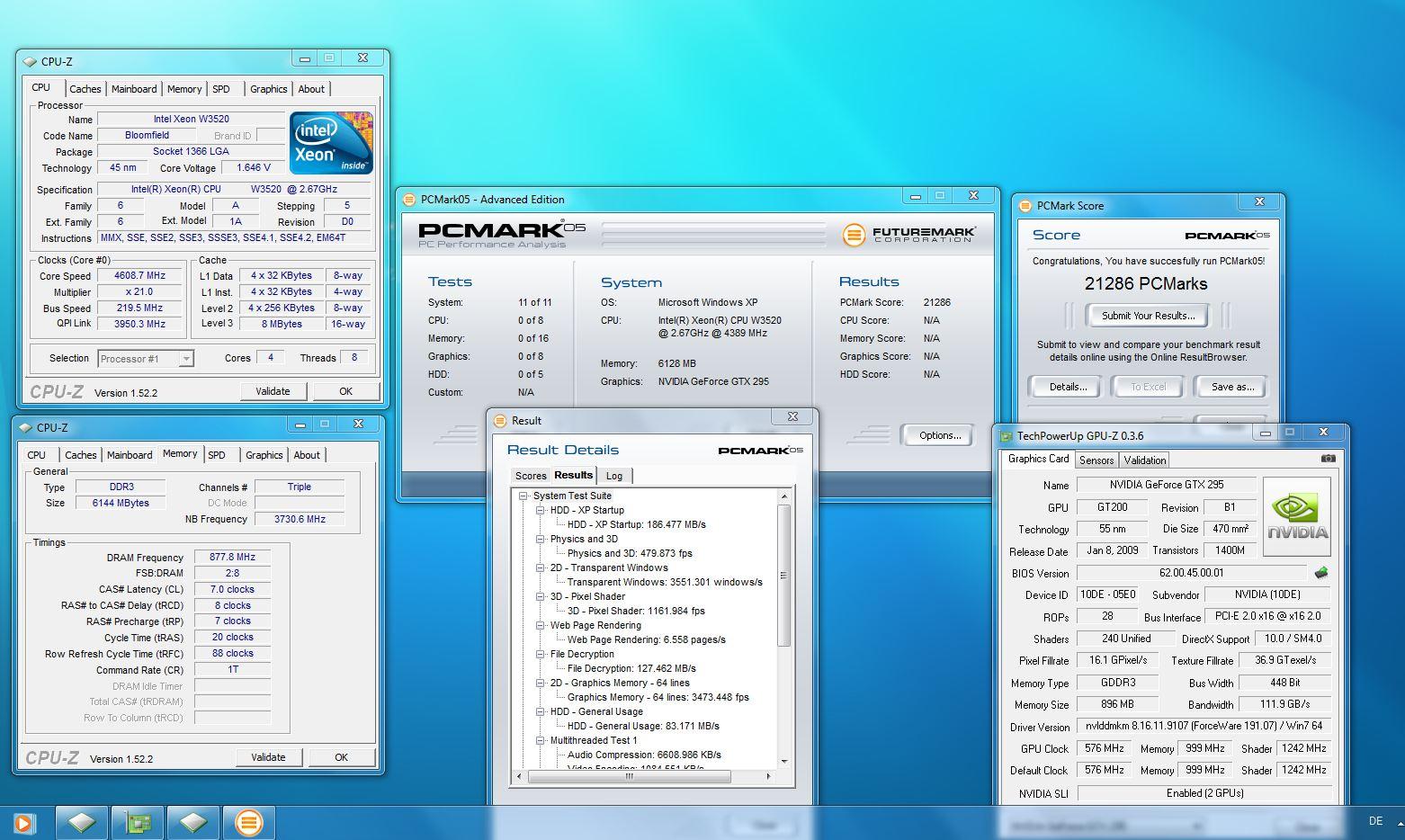Click the Core Speed value 4608.7 MHz
The image size is (1405, 840).
click(x=139, y=276)
